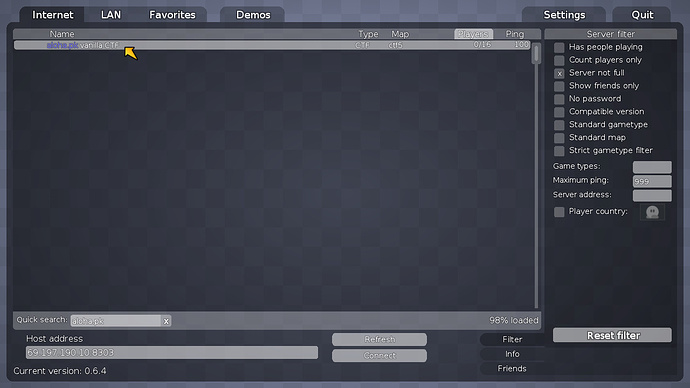Click the Reset filter button
This screenshot has height=388, width=690.
point(612,335)
